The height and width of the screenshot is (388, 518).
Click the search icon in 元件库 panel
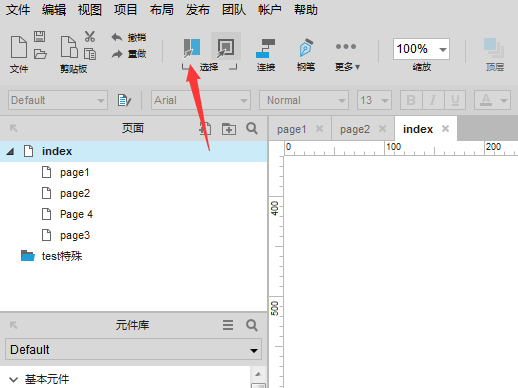coord(252,325)
